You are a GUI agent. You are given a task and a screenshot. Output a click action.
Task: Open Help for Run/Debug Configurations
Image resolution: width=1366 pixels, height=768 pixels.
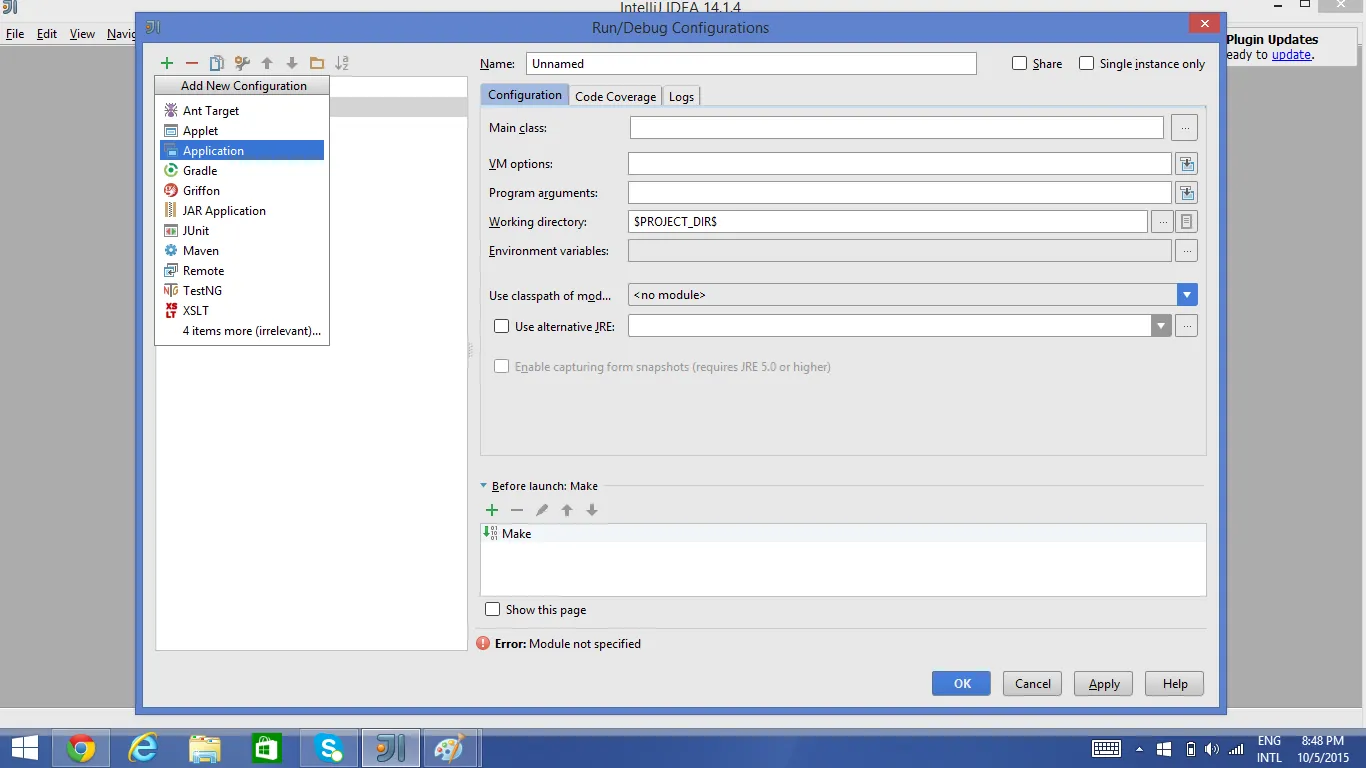click(x=1175, y=684)
